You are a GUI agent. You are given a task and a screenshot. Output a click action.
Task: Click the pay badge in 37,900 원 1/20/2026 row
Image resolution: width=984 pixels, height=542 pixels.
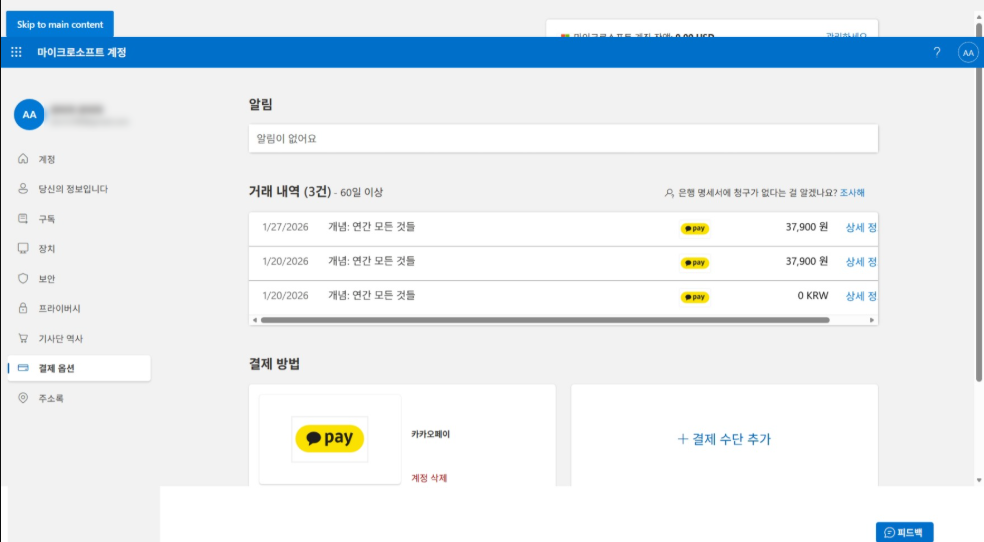pyautogui.click(x=695, y=263)
